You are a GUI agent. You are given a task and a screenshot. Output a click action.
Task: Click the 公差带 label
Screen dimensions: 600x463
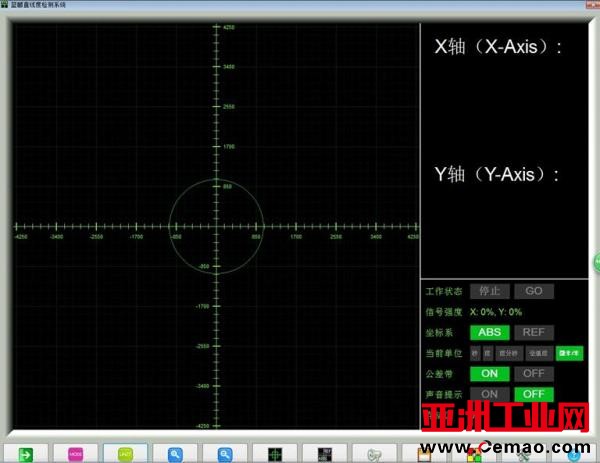click(x=439, y=374)
